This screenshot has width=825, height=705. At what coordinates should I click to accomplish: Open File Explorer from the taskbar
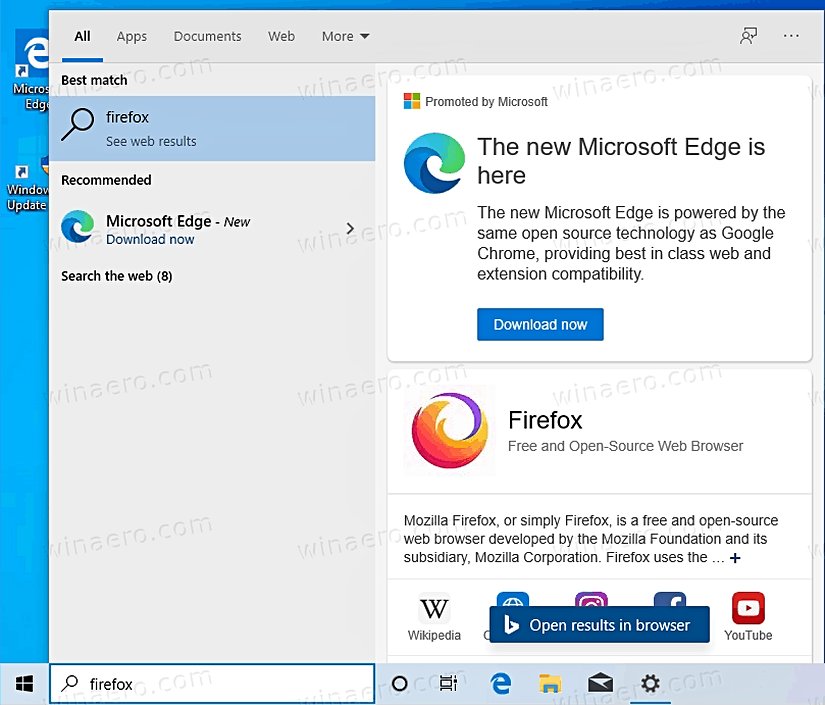coord(550,684)
